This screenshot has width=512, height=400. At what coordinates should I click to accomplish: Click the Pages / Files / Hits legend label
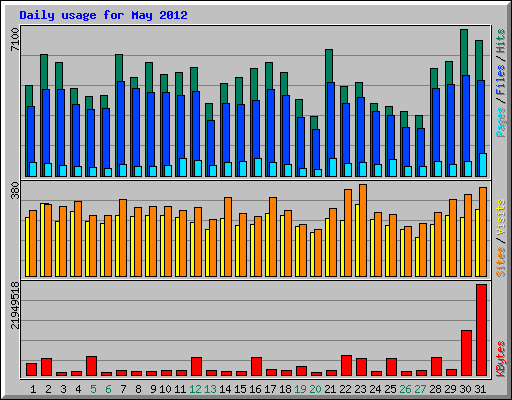coord(500,83)
